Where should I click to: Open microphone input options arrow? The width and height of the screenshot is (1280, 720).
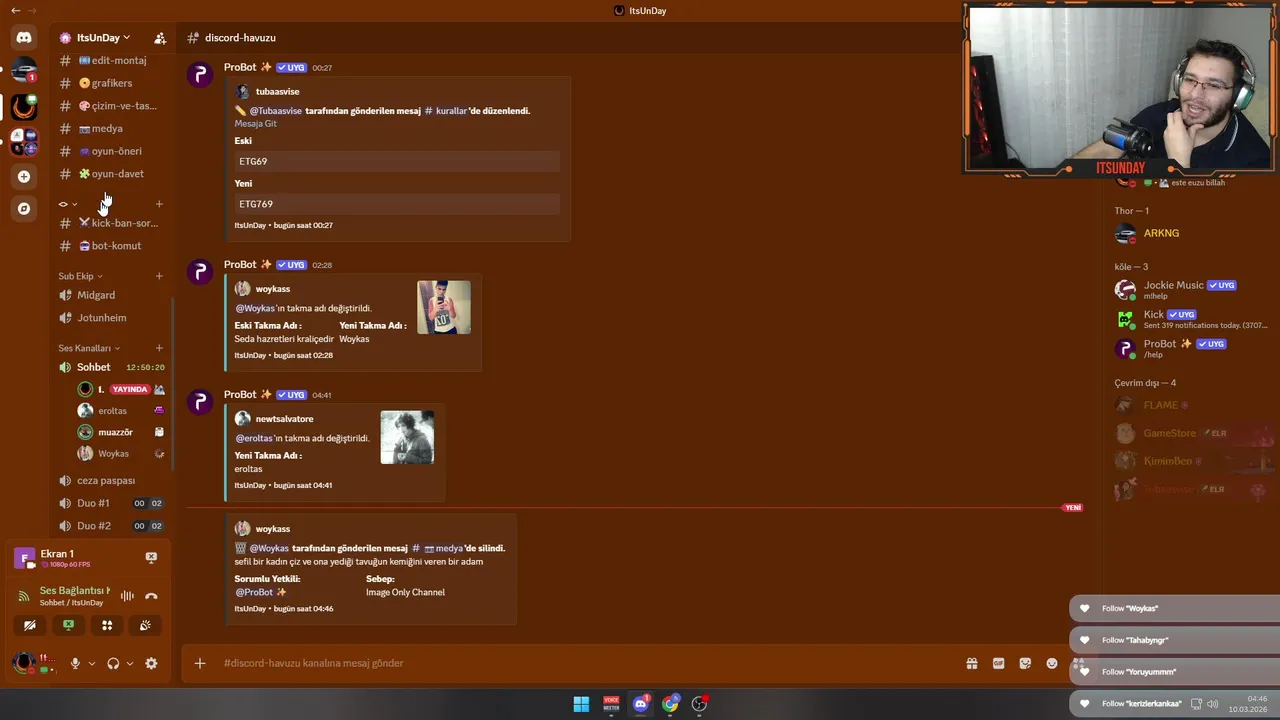point(92,663)
